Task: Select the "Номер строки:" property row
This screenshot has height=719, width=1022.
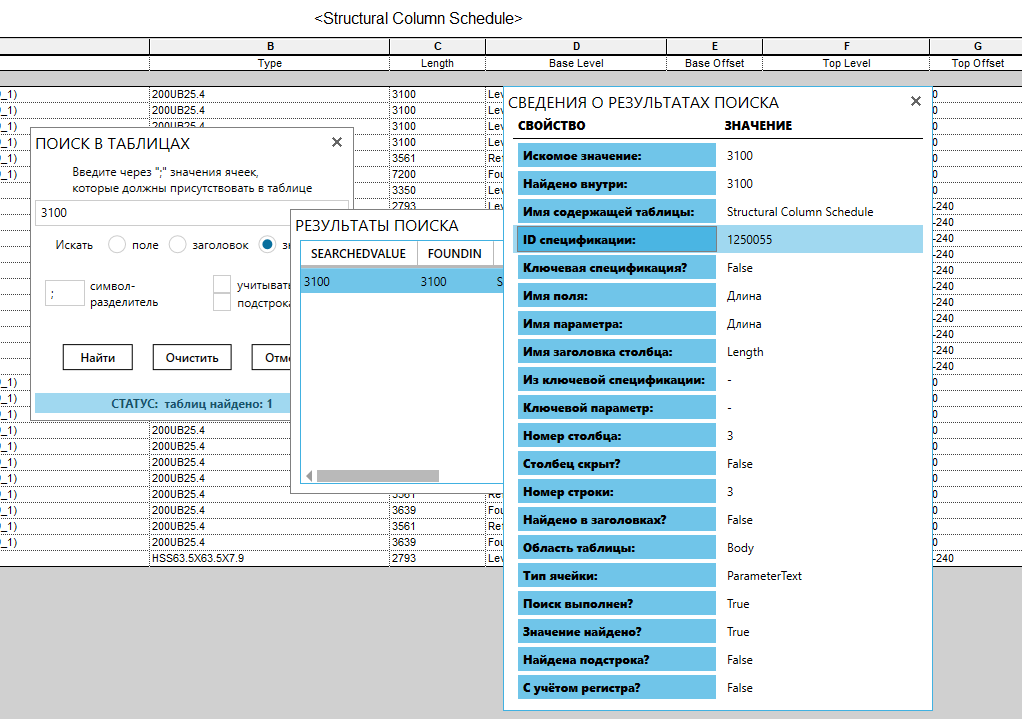Action: [x=720, y=492]
